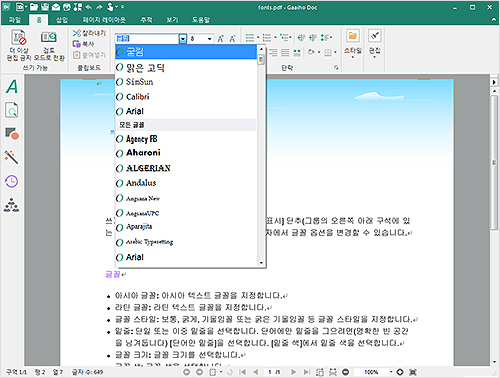Select the shapes icon in left sidebar
This screenshot has width=500, height=378.
12,133
